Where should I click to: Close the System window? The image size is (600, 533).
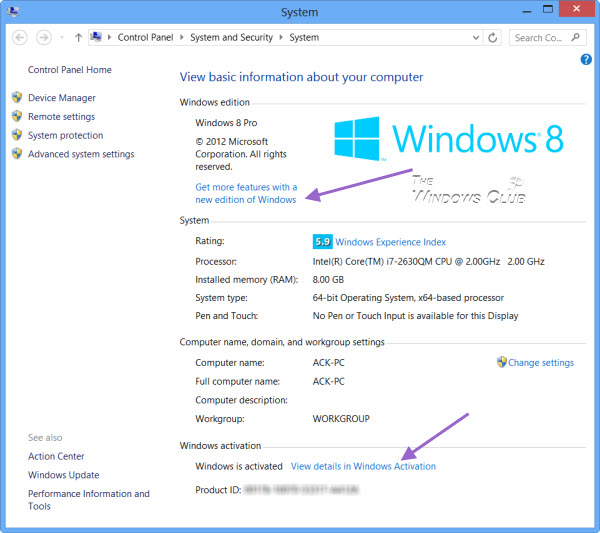tap(577, 9)
